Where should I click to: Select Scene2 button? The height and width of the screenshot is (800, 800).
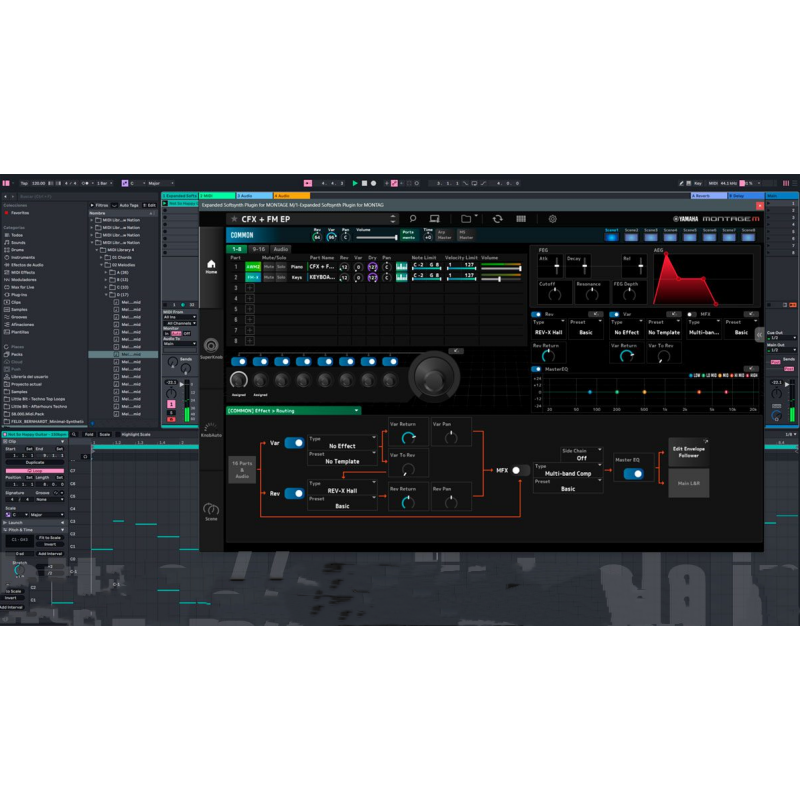[631, 235]
